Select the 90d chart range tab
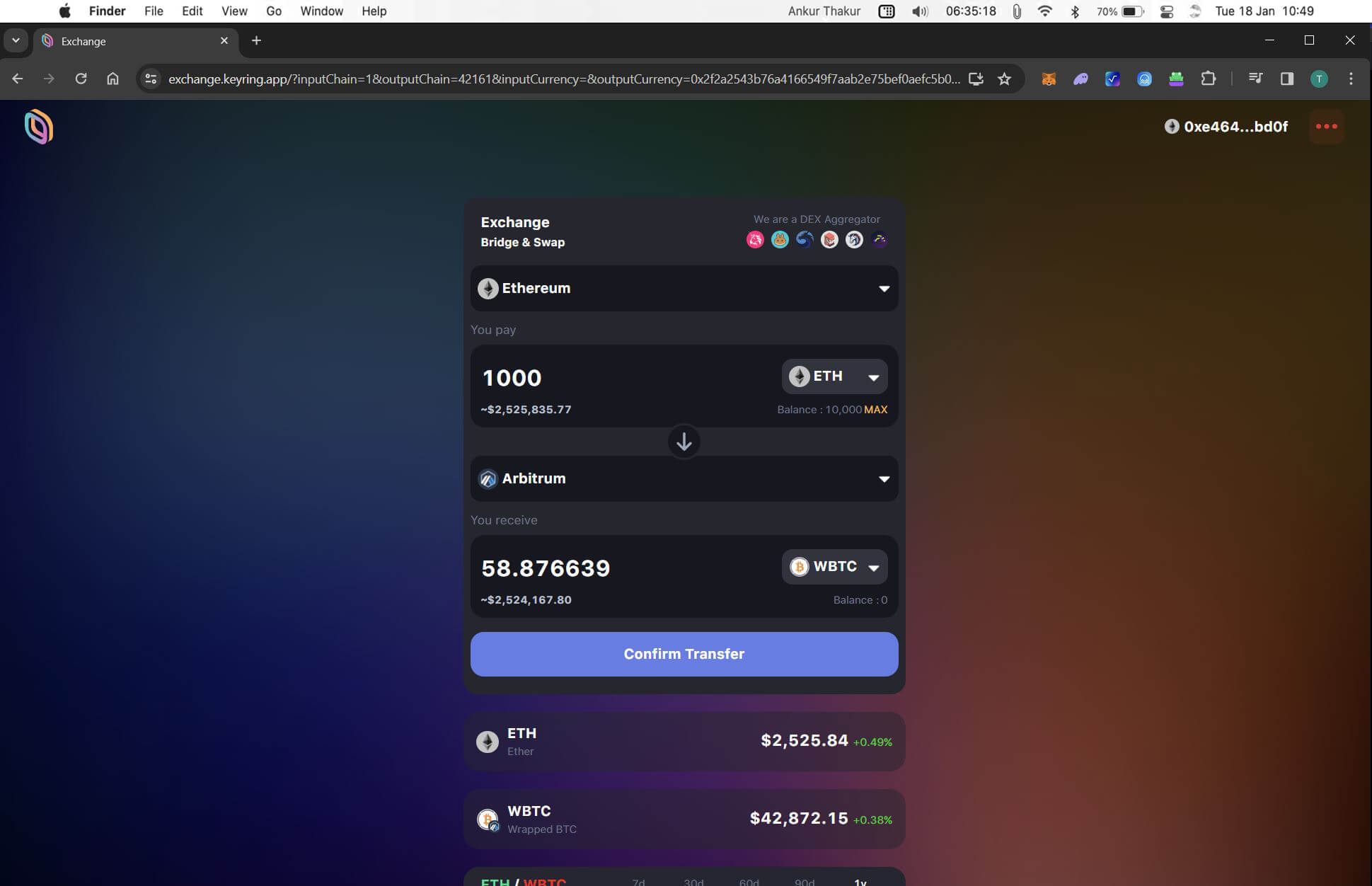 (x=804, y=882)
